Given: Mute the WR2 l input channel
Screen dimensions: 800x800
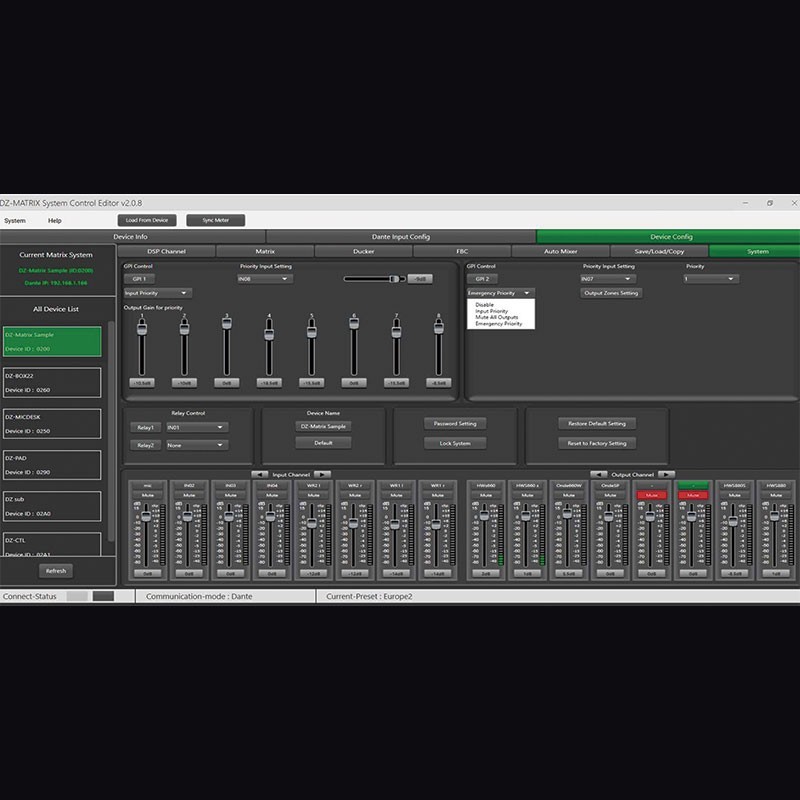Looking at the screenshot, I should [x=313, y=495].
